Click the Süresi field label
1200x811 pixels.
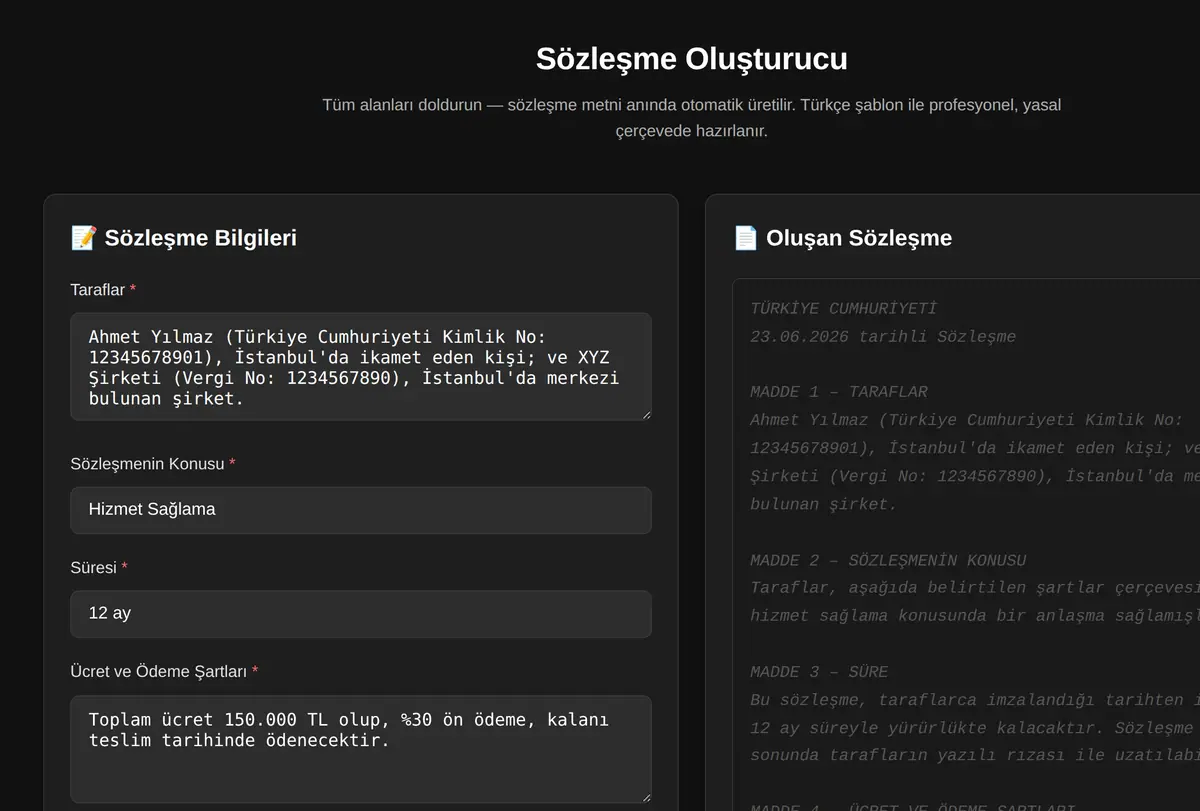[94, 568]
